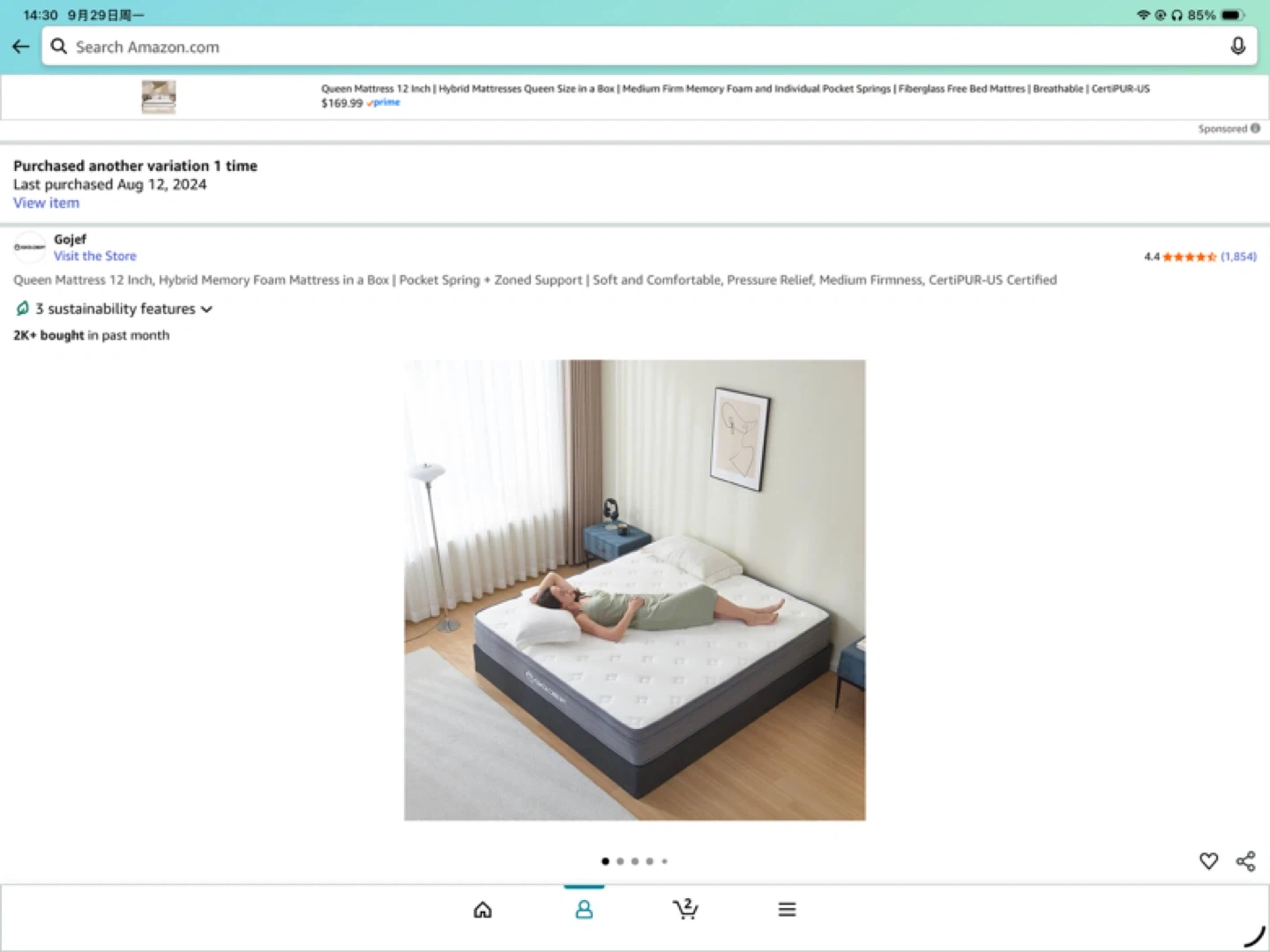Image resolution: width=1270 pixels, height=952 pixels.
Task: Click the magnifying glass search icon
Action: 59,47
